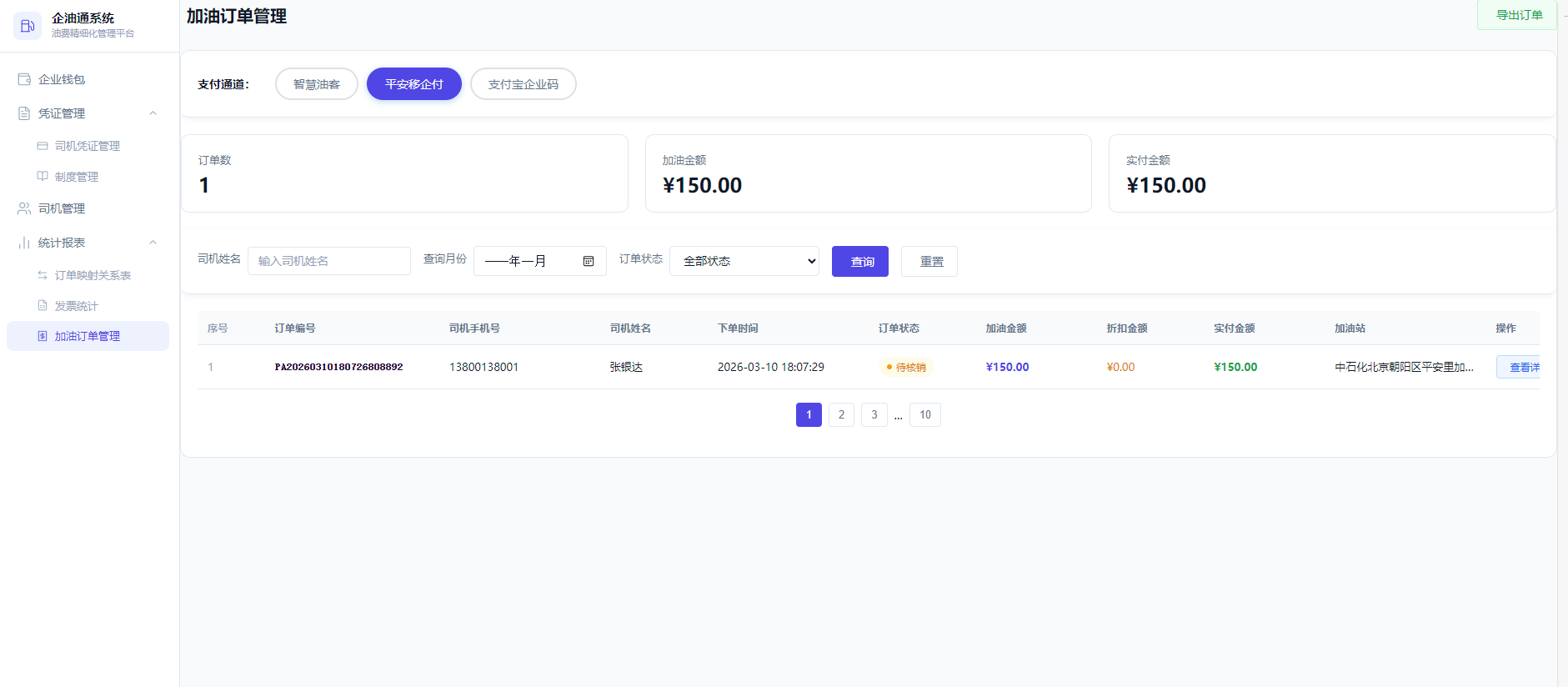Click the people icon beside 司机管理
1568x687 pixels.
[x=24, y=208]
